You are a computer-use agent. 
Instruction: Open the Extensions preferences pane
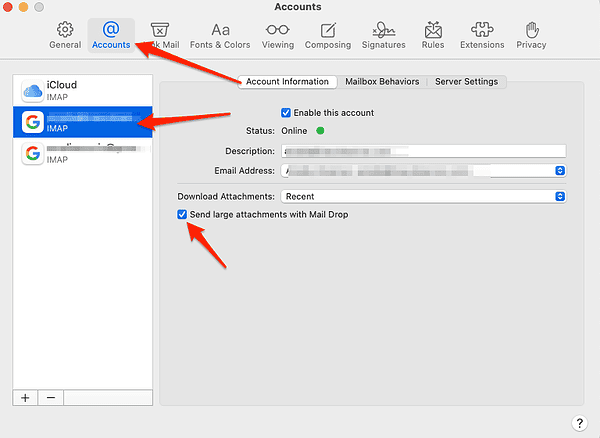tap(482, 34)
